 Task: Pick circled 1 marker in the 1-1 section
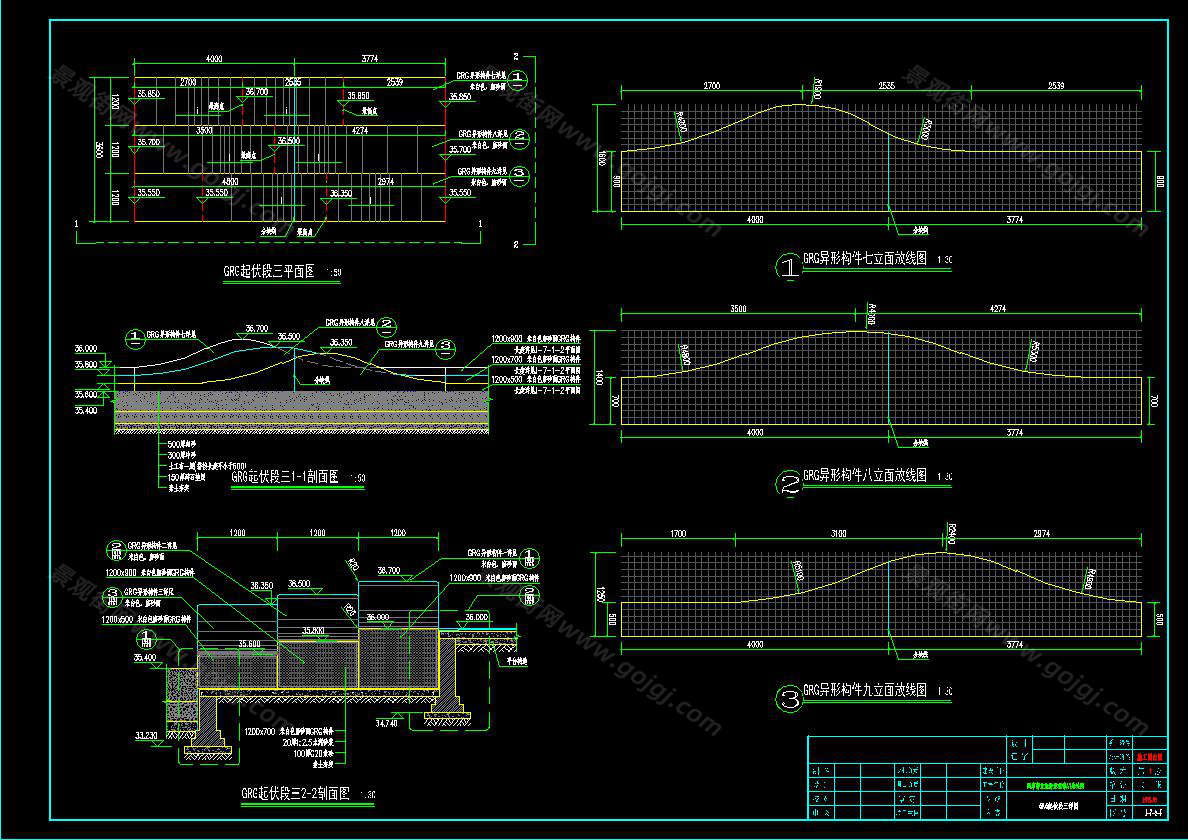coord(134,338)
